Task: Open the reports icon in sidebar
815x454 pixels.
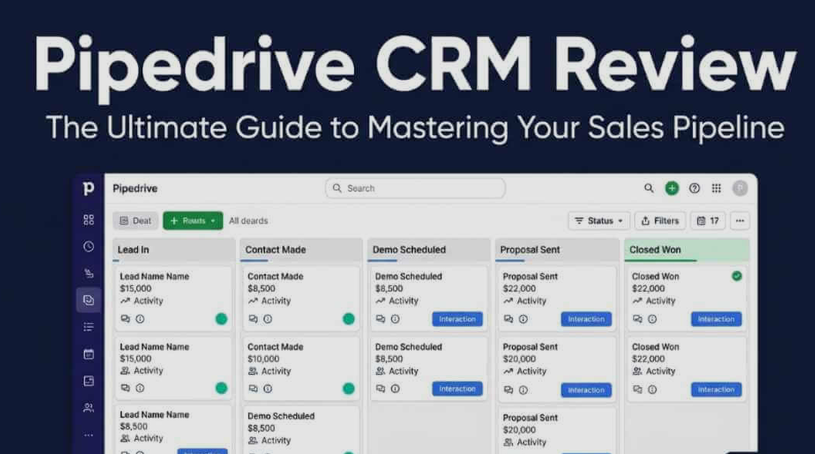Action: (x=88, y=381)
